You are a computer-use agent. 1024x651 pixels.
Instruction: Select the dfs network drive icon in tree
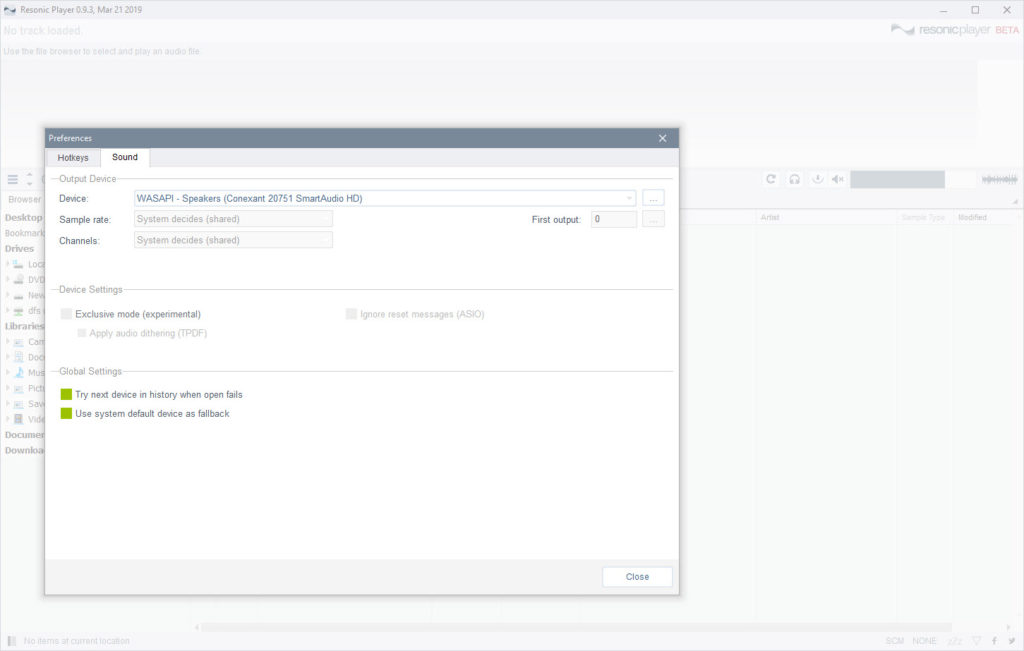[x=18, y=311]
